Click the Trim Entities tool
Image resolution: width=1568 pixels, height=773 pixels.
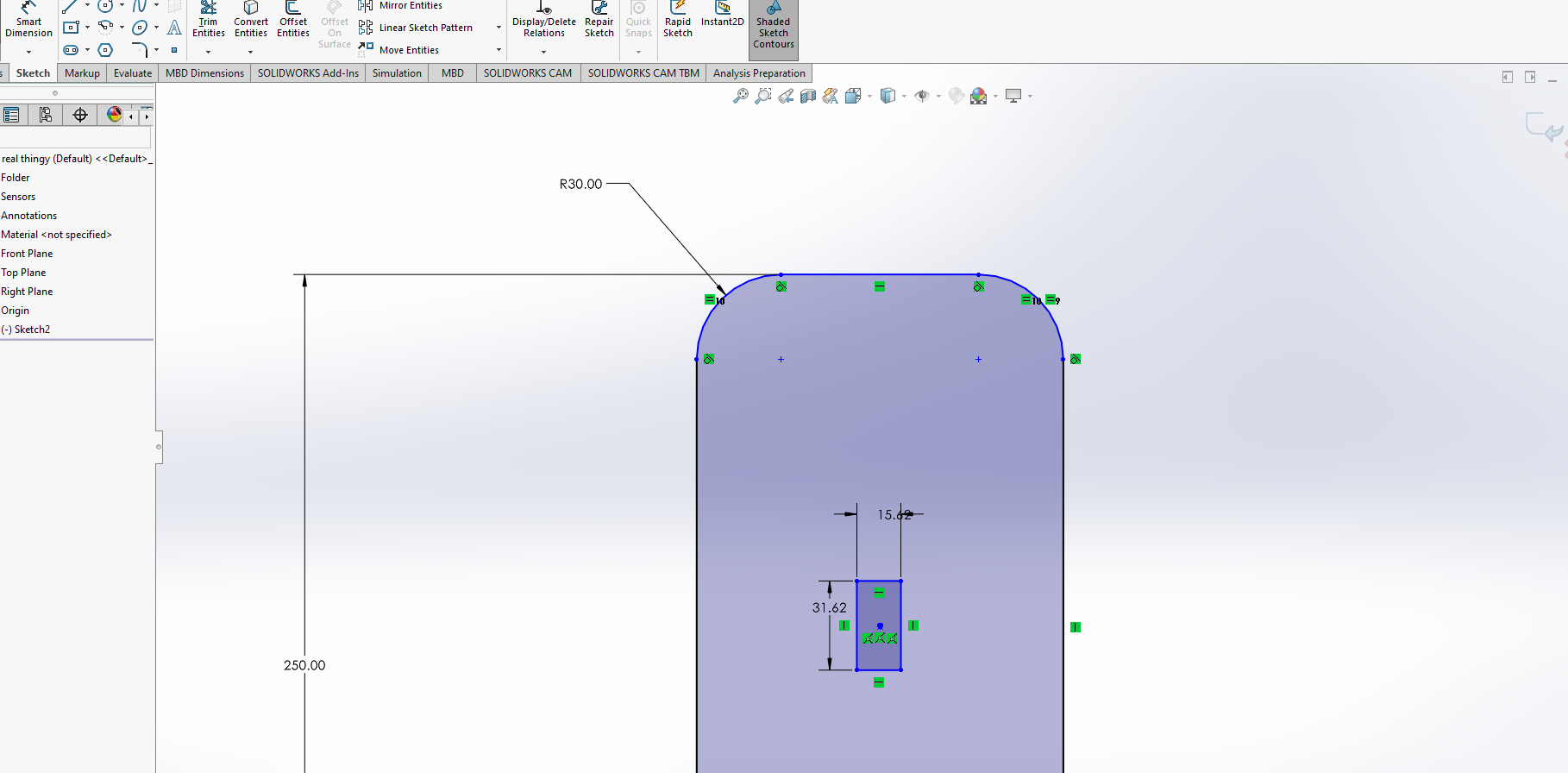coord(208,21)
